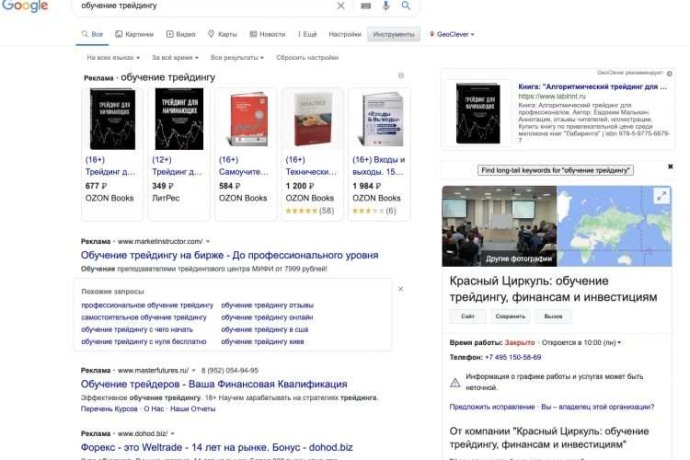Open 'Форекс - это Weltrade' ad link
The image size is (690, 460).
217,448
